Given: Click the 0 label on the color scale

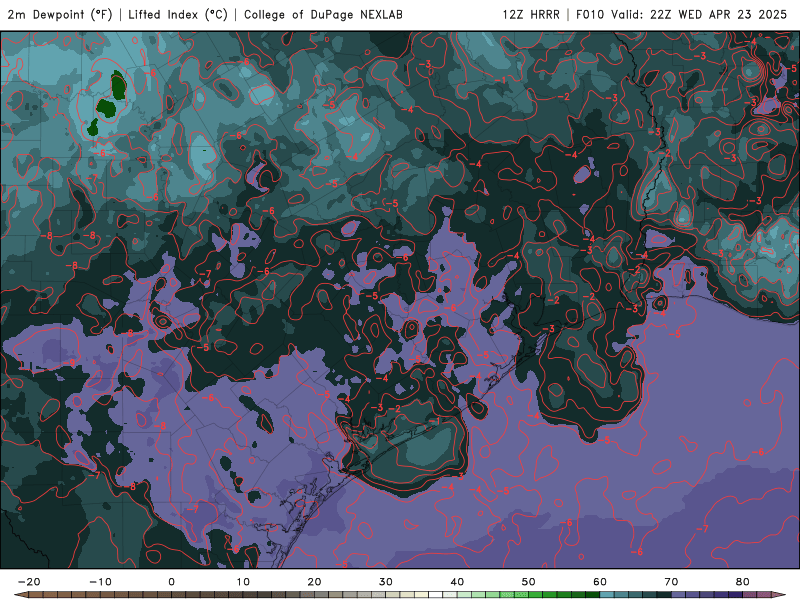Looking at the screenshot, I should [171, 582].
